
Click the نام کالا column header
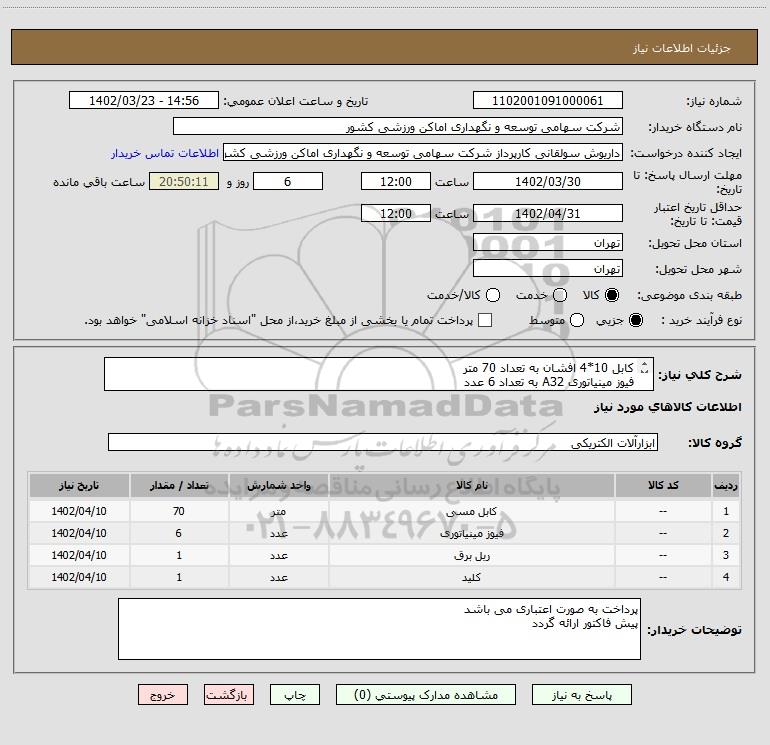(471, 485)
